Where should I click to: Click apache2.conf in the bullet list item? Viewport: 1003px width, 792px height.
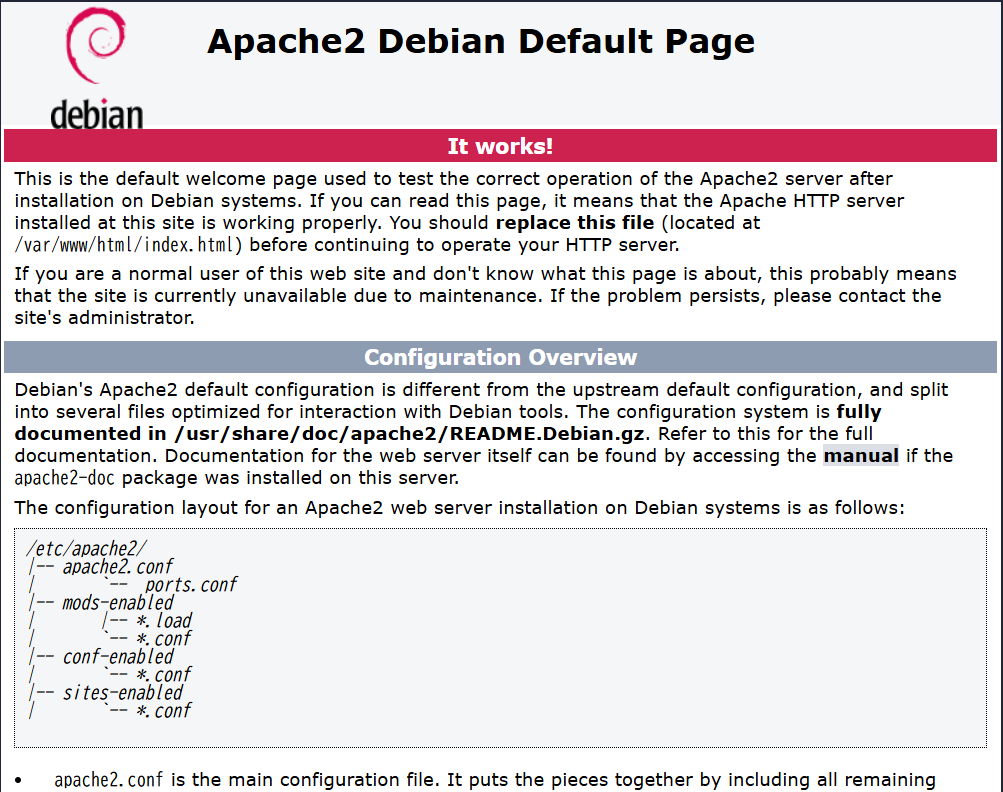110,780
